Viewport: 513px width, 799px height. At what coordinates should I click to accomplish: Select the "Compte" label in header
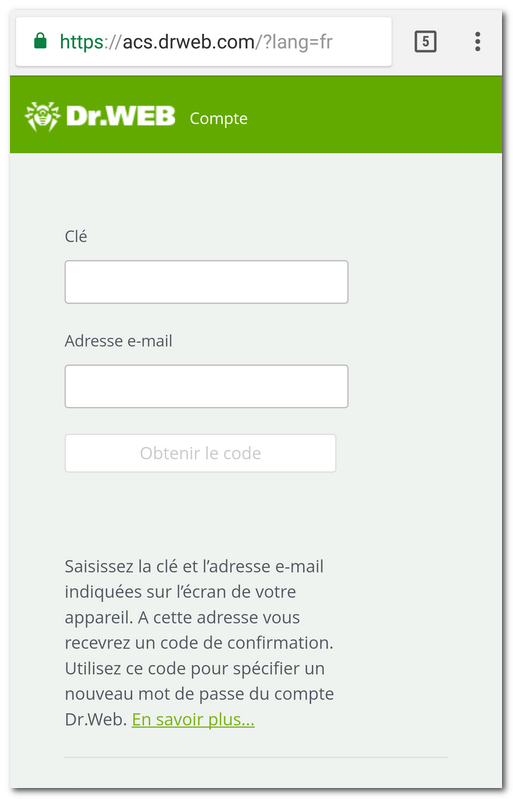coord(219,119)
